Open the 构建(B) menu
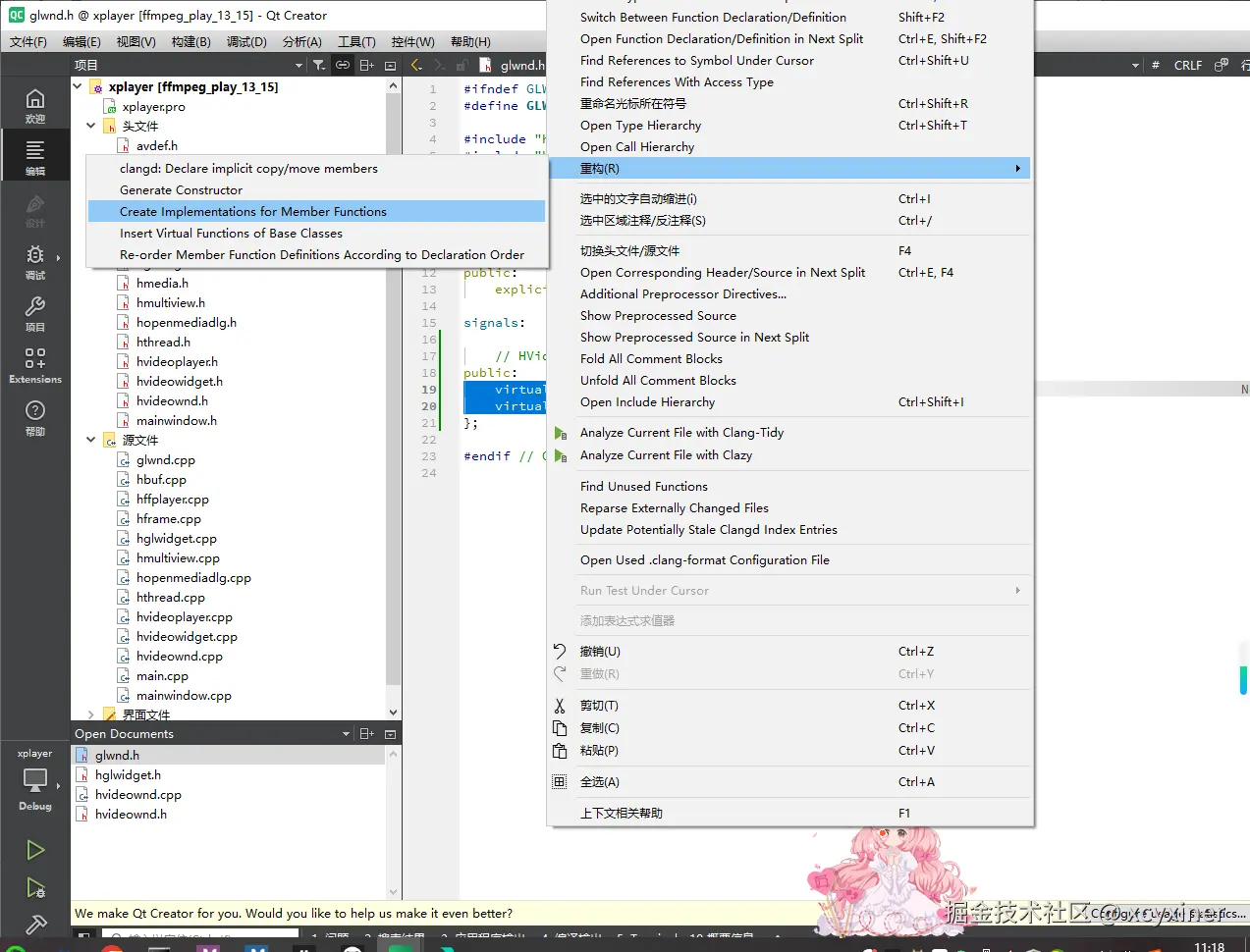 tap(190, 41)
